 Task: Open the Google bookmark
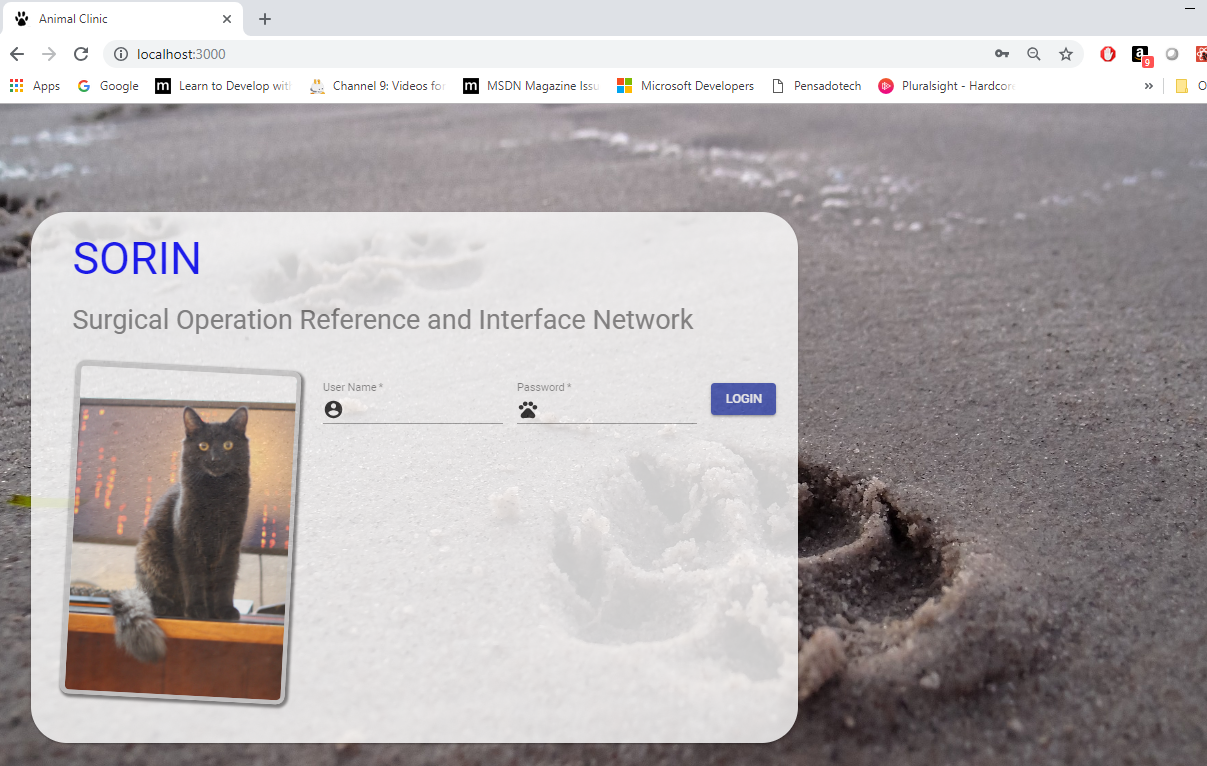tap(108, 86)
